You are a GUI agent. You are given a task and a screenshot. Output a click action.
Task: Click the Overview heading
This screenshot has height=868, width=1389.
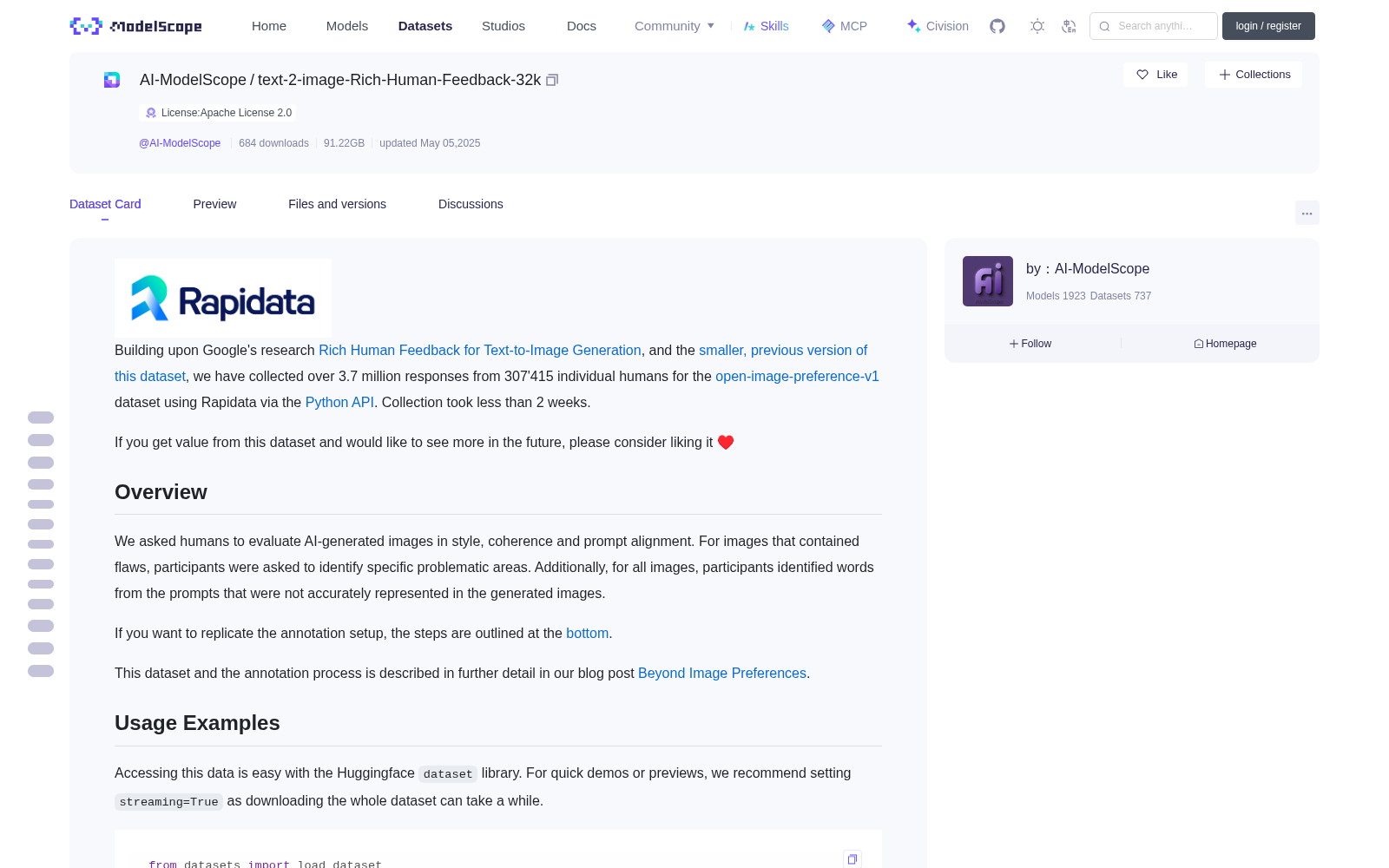coord(161,492)
